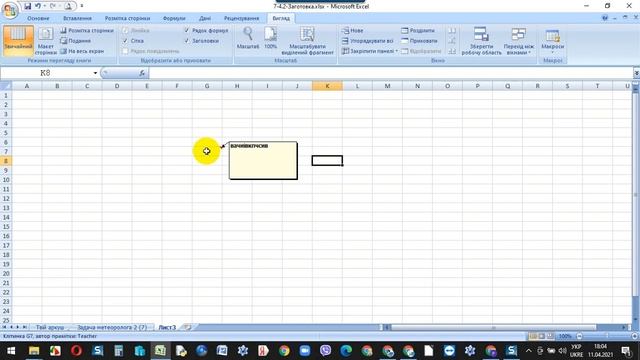Select sheet tab Лист3

tap(167, 327)
